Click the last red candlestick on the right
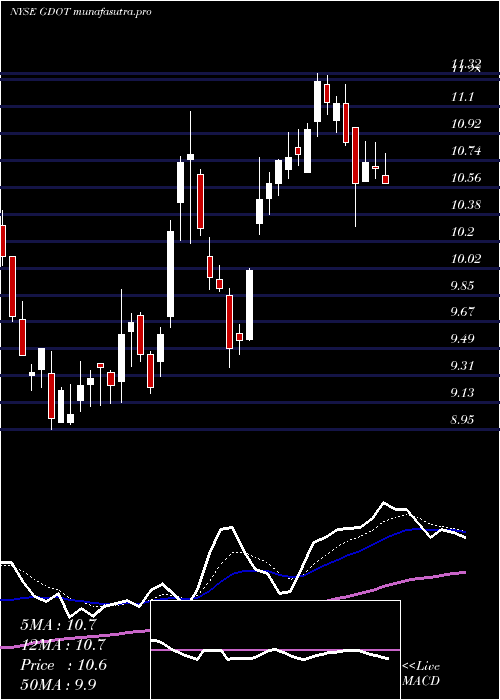The image size is (500, 700). (386, 179)
